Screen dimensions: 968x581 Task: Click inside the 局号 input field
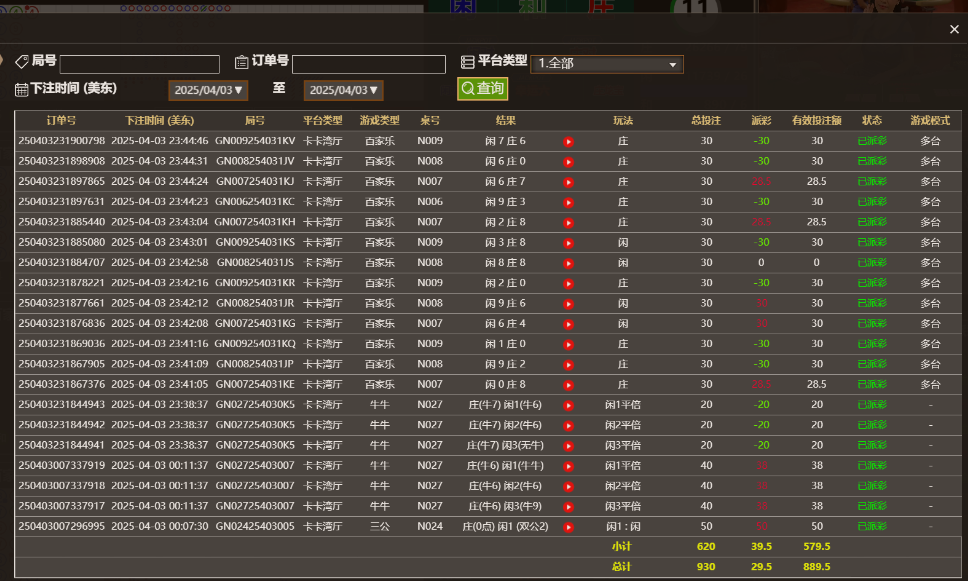139,63
